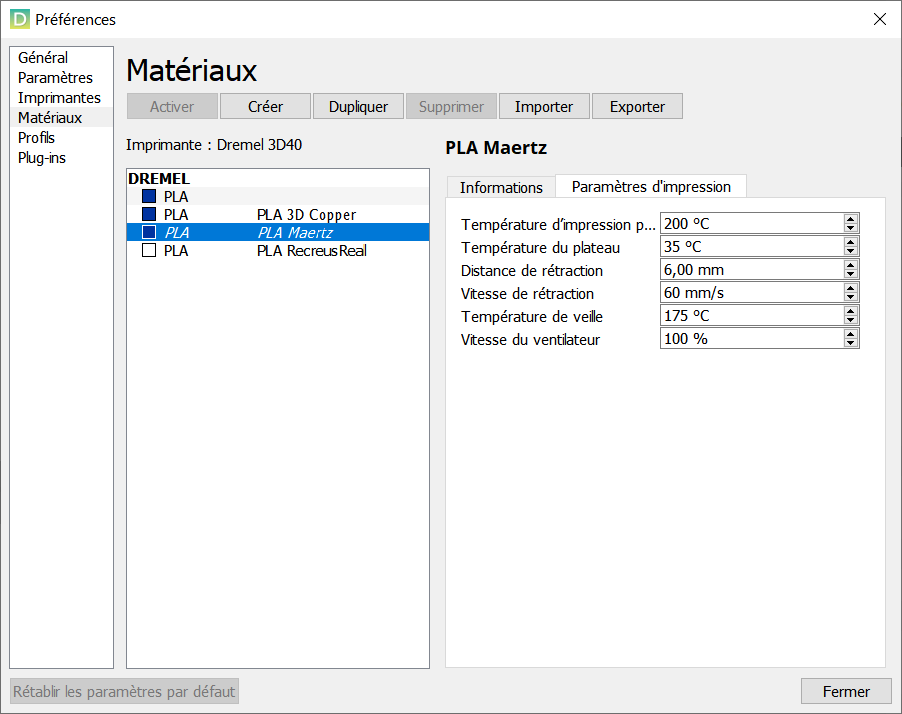This screenshot has width=902, height=714.
Task: Click Rétablir les paramètres par défaut button
Action: 124,691
